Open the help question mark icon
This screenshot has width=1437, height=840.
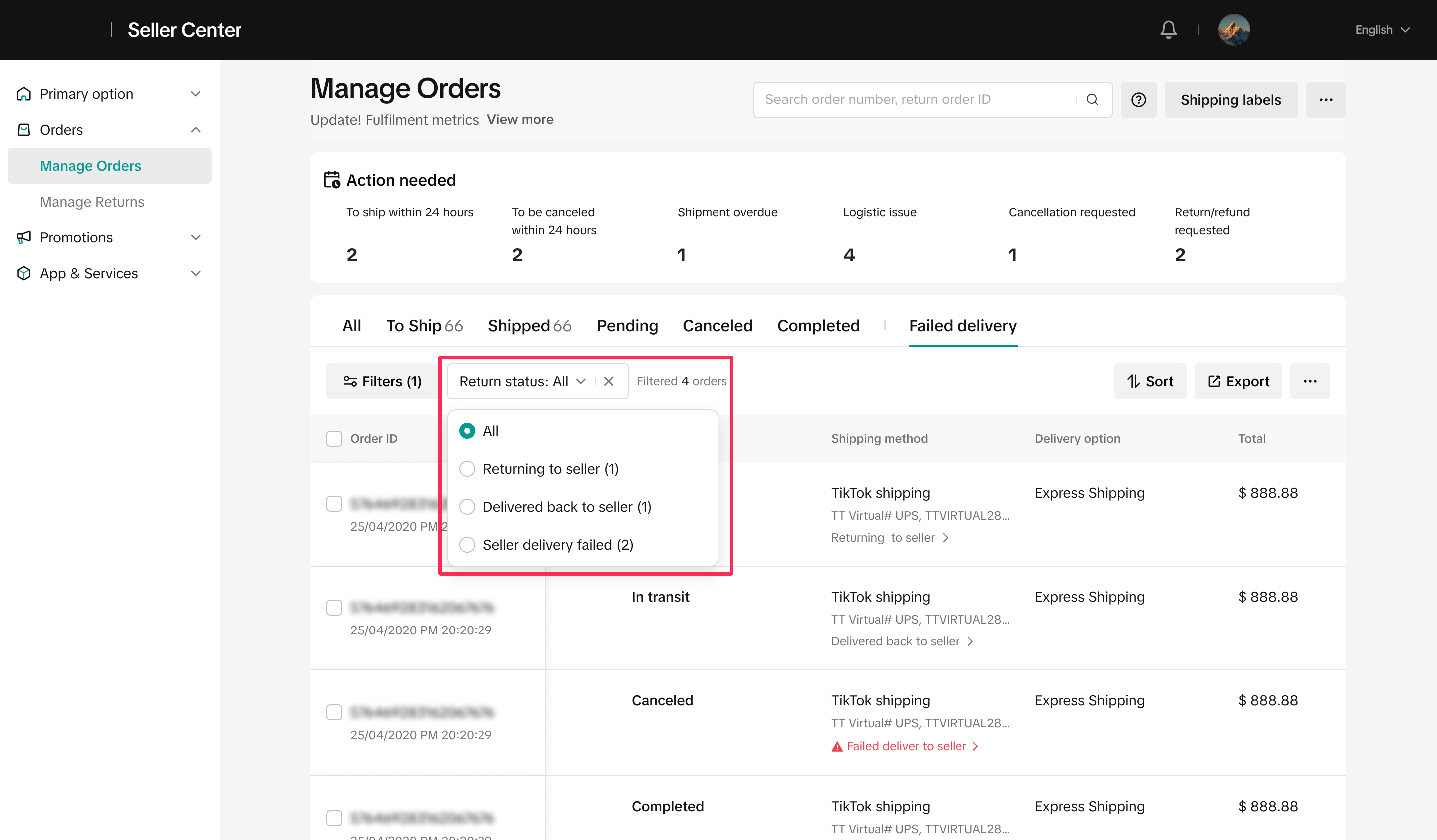point(1138,100)
